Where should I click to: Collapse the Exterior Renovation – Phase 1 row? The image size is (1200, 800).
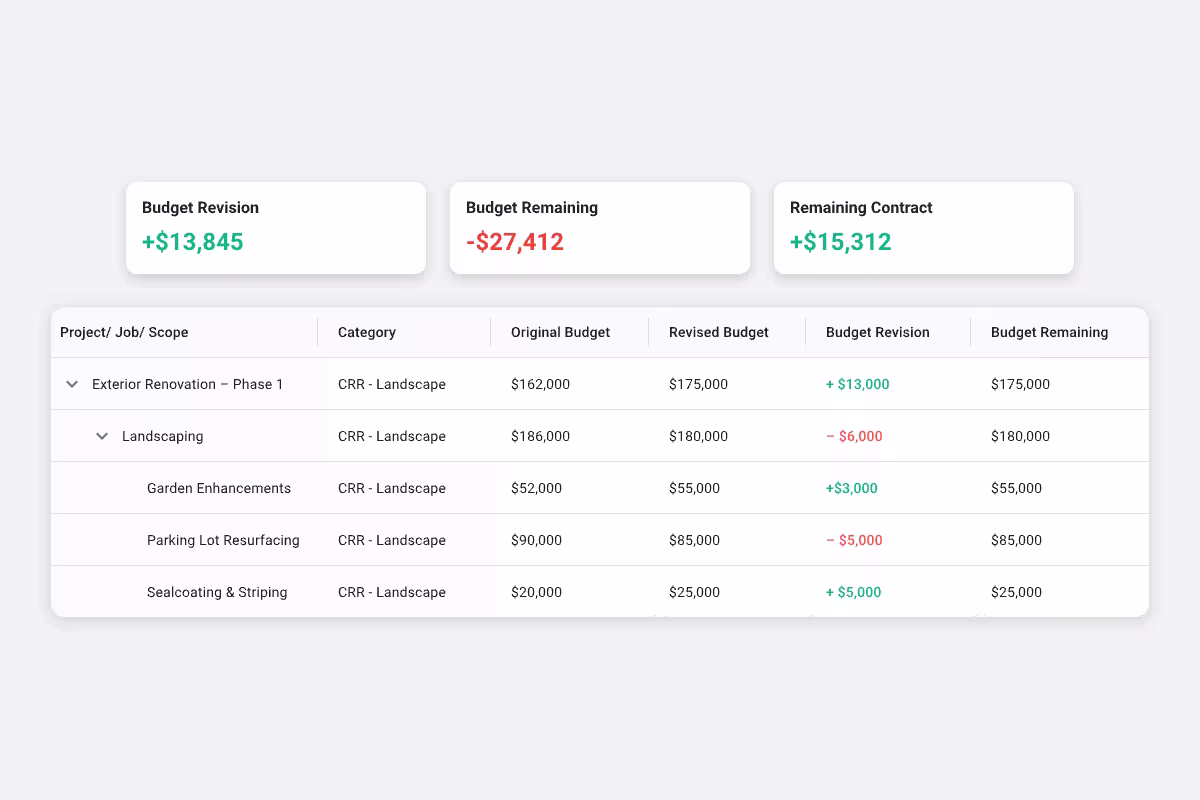(71, 383)
